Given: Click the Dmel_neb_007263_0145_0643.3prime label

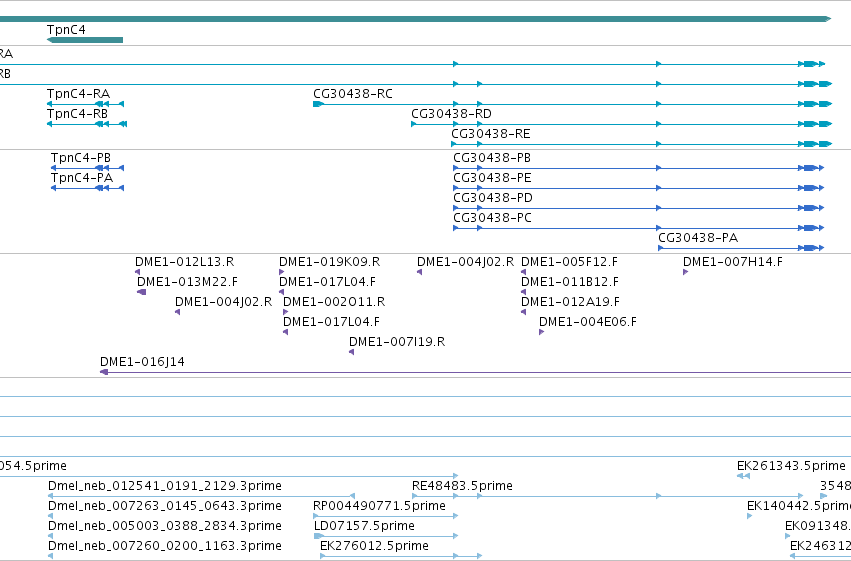Looking at the screenshot, I should (x=165, y=506).
